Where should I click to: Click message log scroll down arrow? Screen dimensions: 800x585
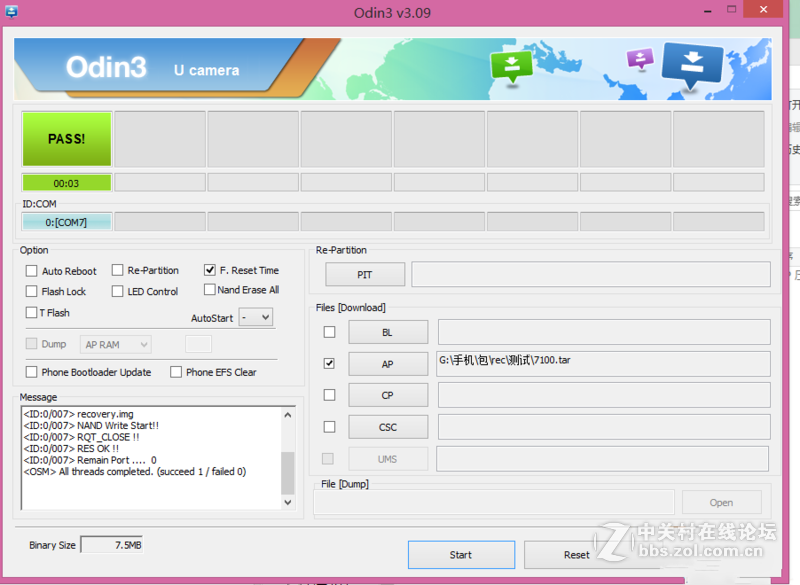[x=288, y=502]
